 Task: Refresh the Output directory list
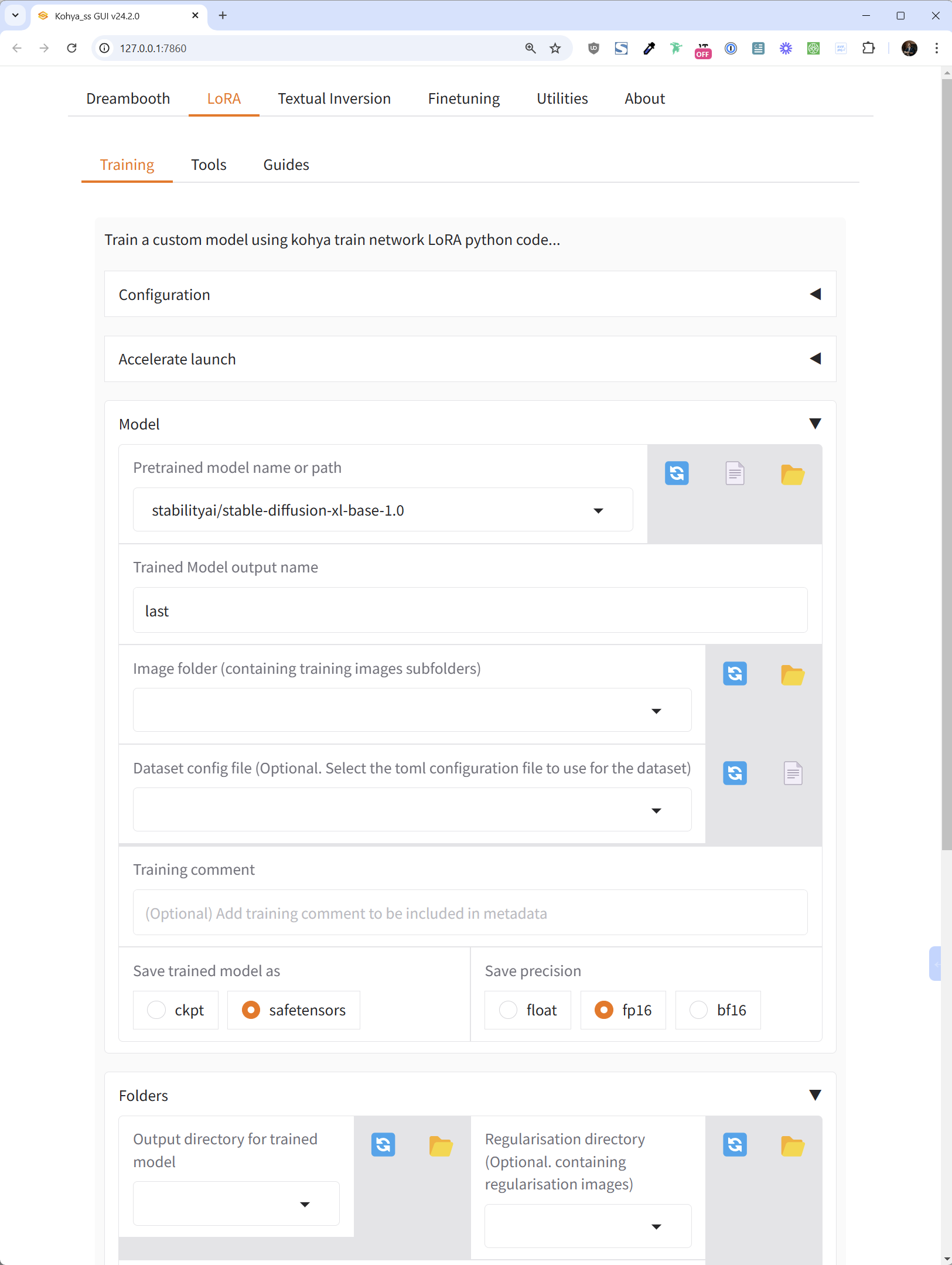383,1144
